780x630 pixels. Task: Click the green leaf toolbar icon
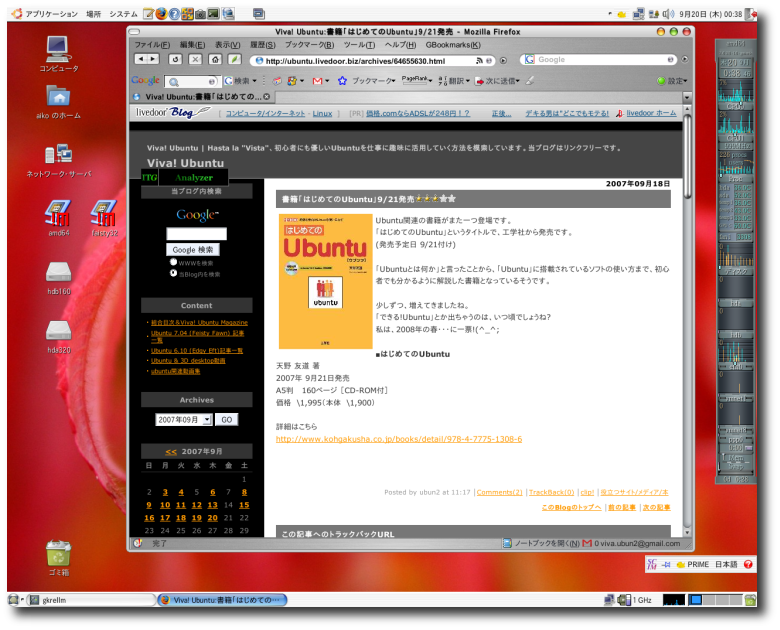point(234,59)
